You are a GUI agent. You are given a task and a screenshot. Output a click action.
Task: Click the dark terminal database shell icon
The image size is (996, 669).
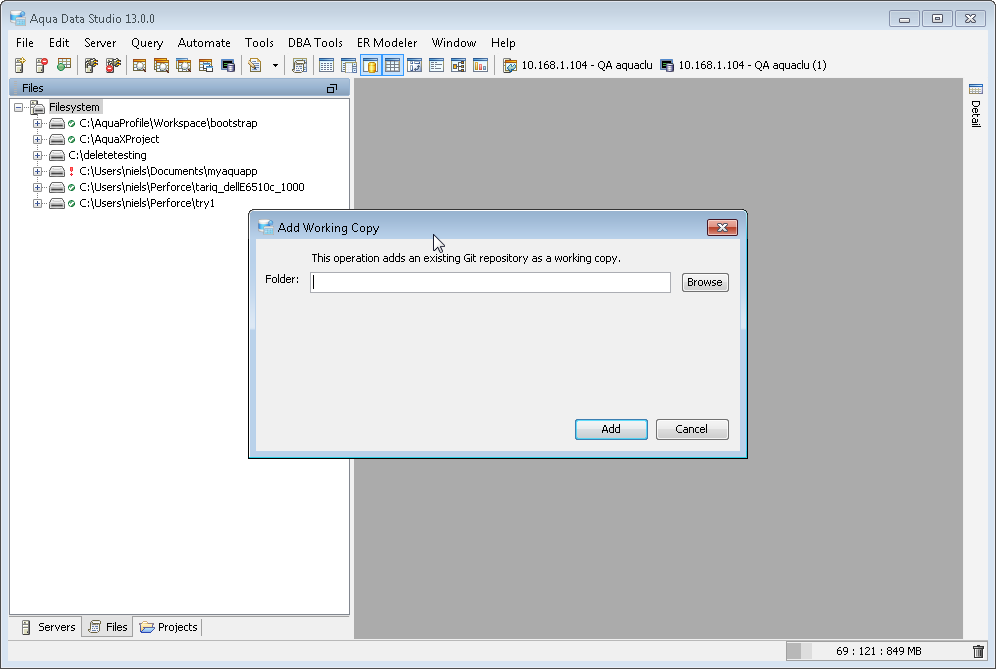tap(228, 65)
